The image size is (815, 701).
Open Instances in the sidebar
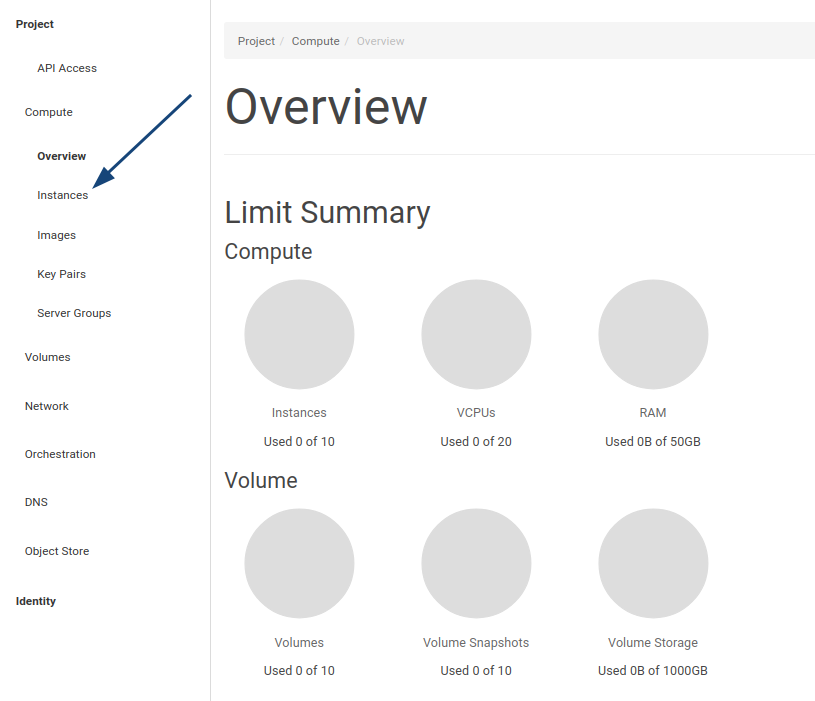[x=62, y=195]
